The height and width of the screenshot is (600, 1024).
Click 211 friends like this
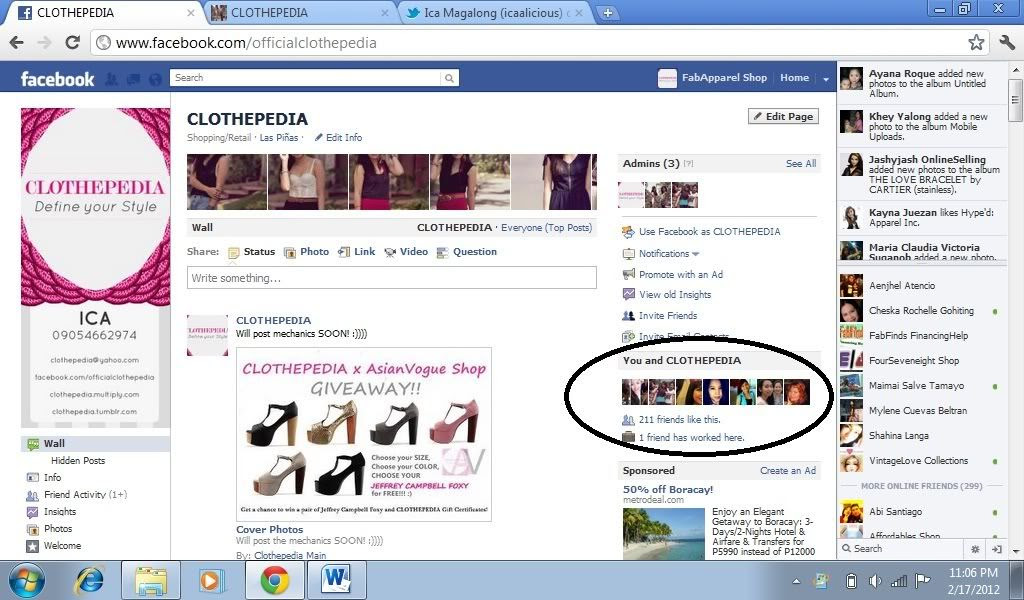tap(680, 420)
